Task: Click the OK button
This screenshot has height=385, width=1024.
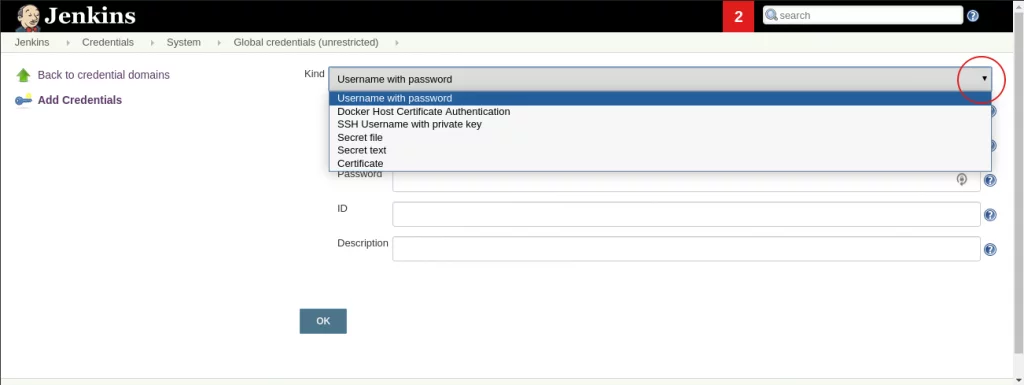Action: [323, 321]
